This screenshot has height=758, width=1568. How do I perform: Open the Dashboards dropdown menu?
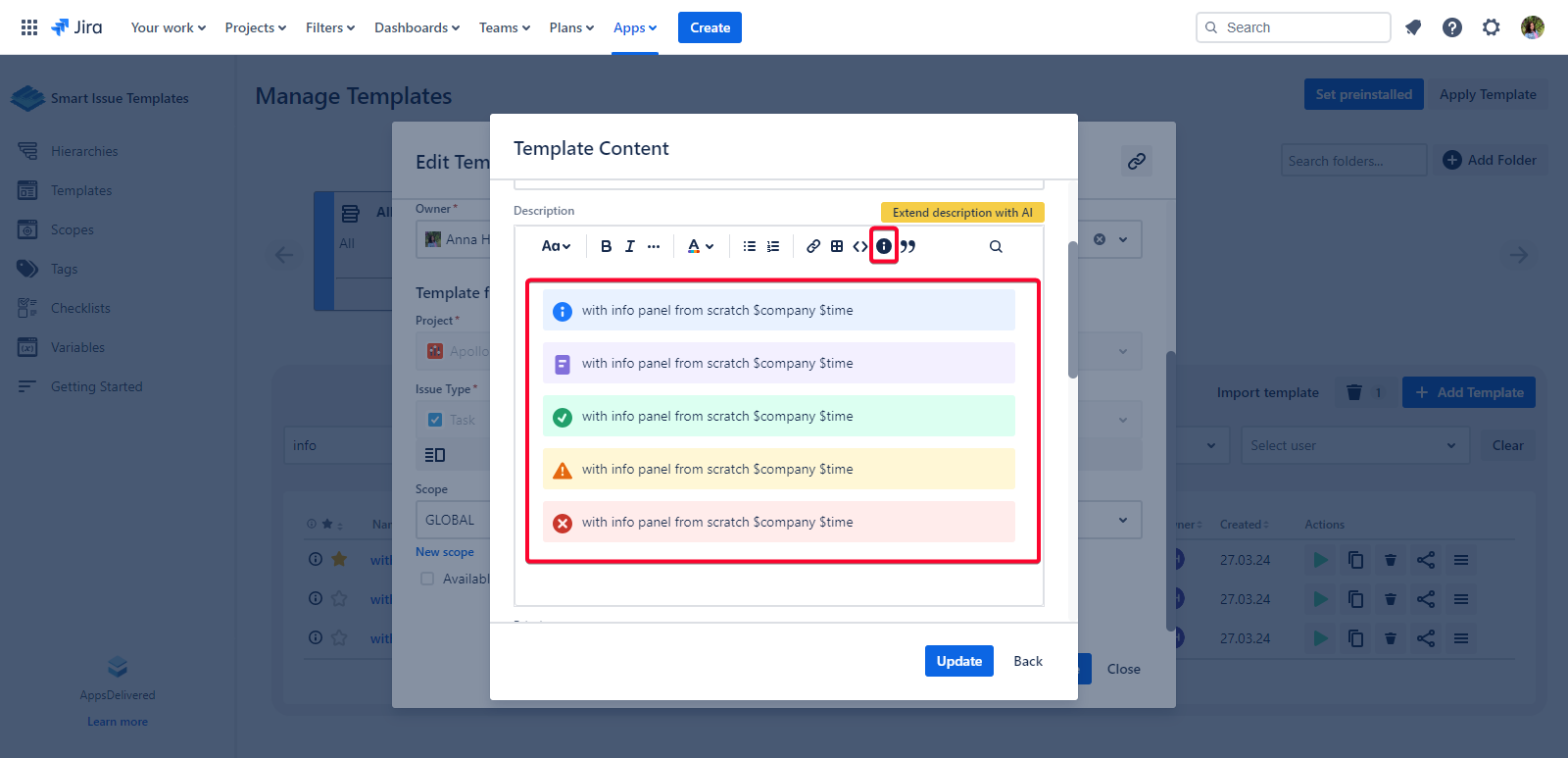[416, 27]
